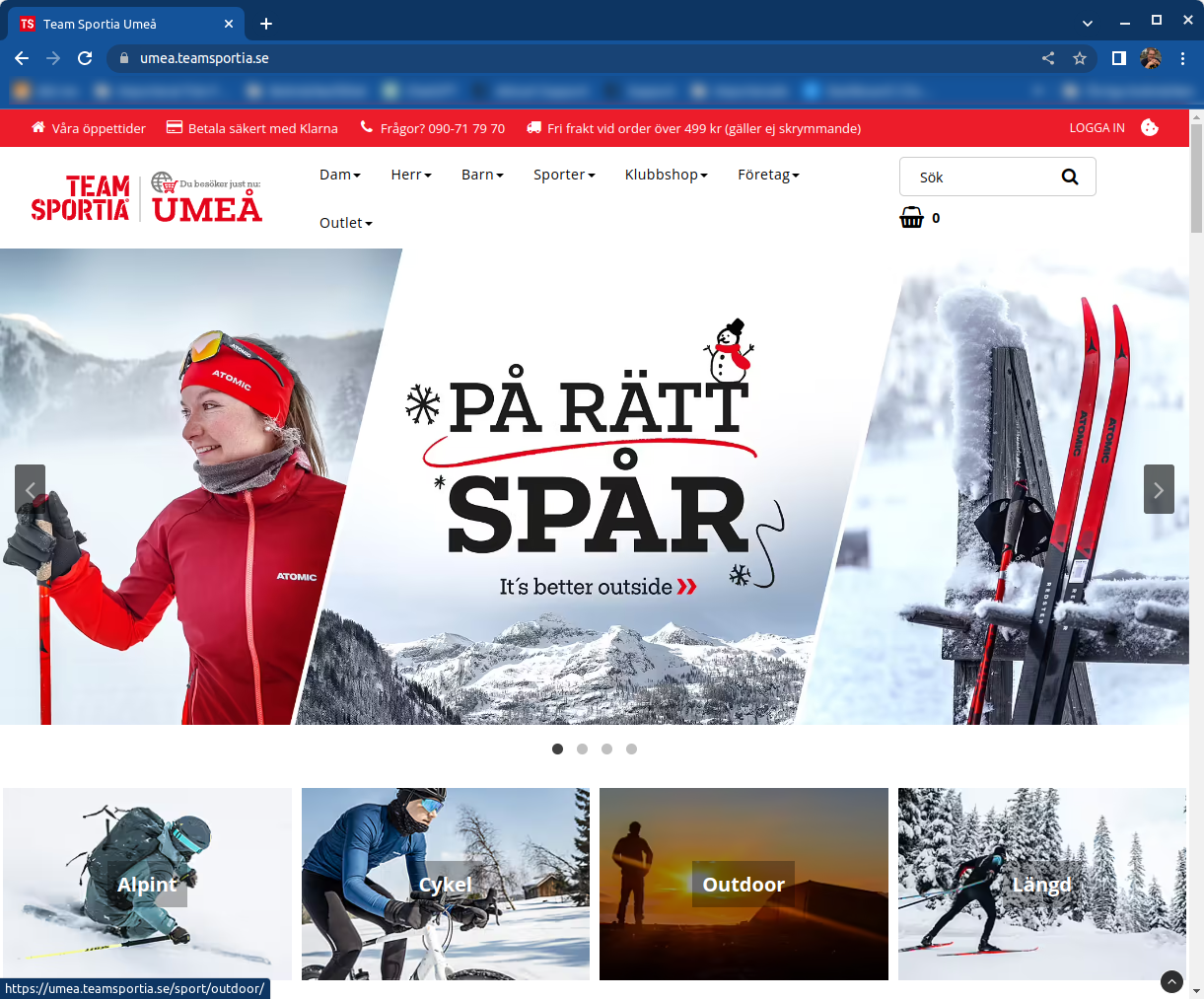
Task: Expand the Sporter navigation menu
Action: point(563,175)
